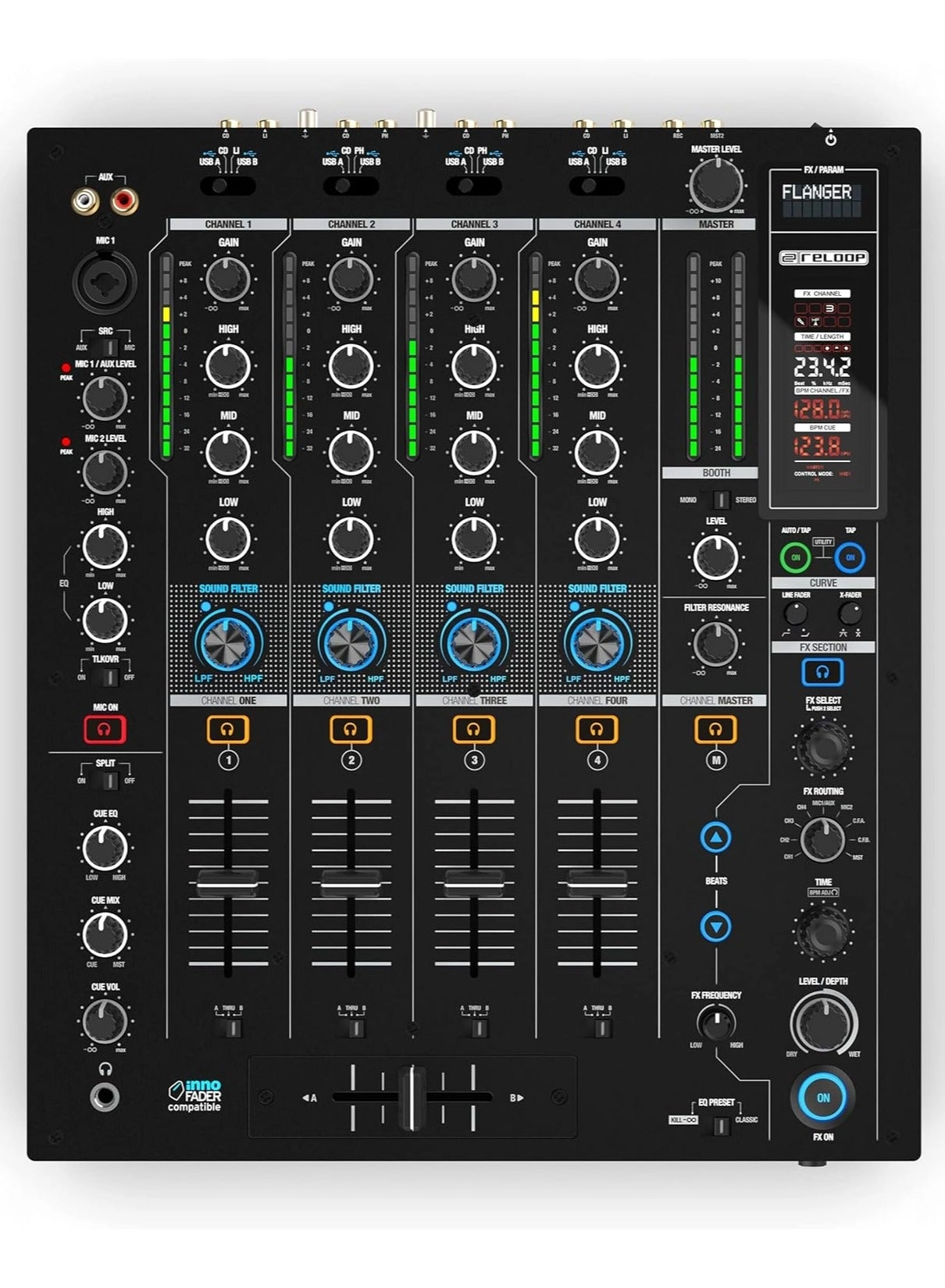Click the Line Fader curve knob
The width and height of the screenshot is (945, 1288).
pyautogui.click(x=795, y=613)
